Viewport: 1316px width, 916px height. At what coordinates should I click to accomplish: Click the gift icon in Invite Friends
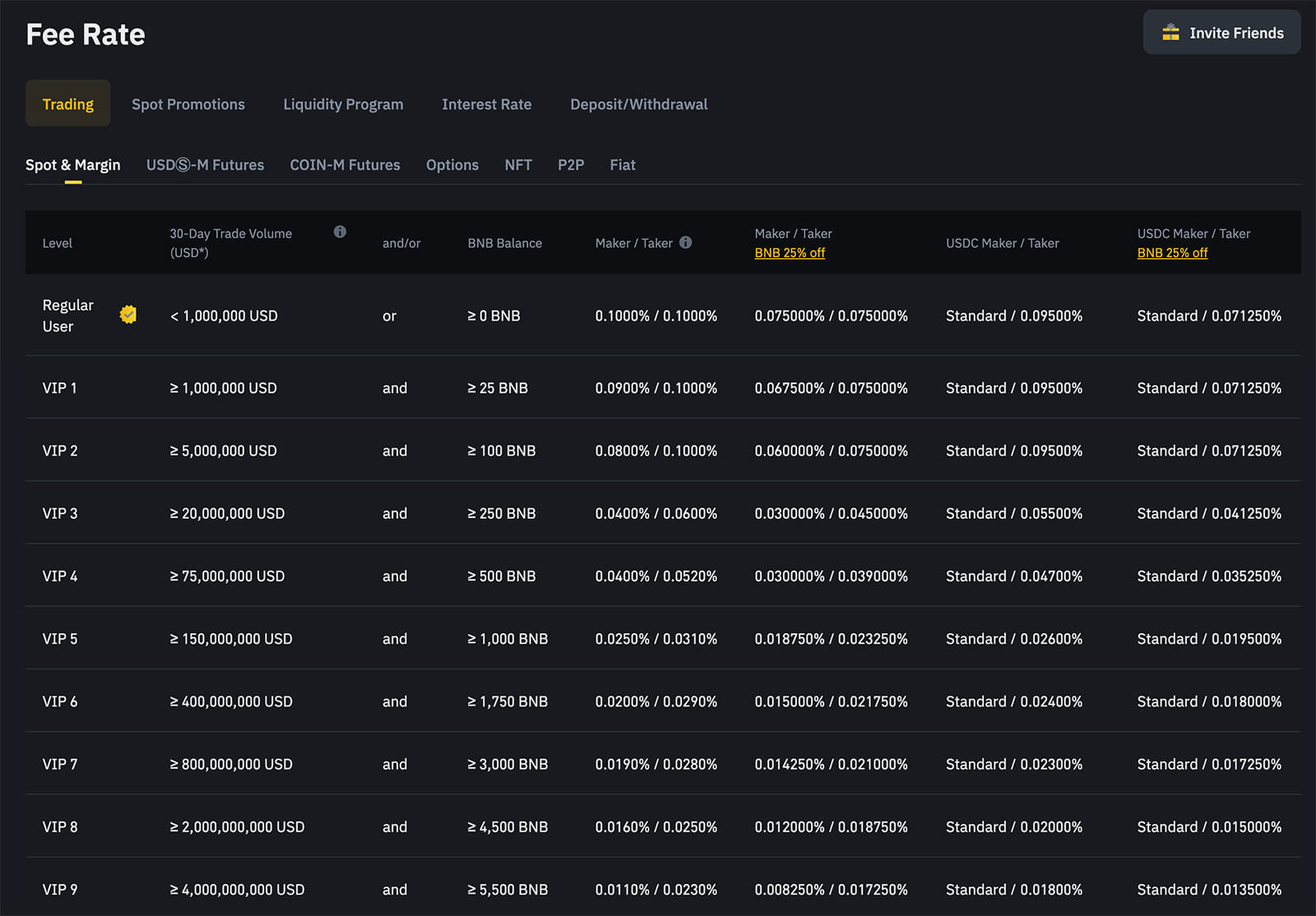[1170, 33]
